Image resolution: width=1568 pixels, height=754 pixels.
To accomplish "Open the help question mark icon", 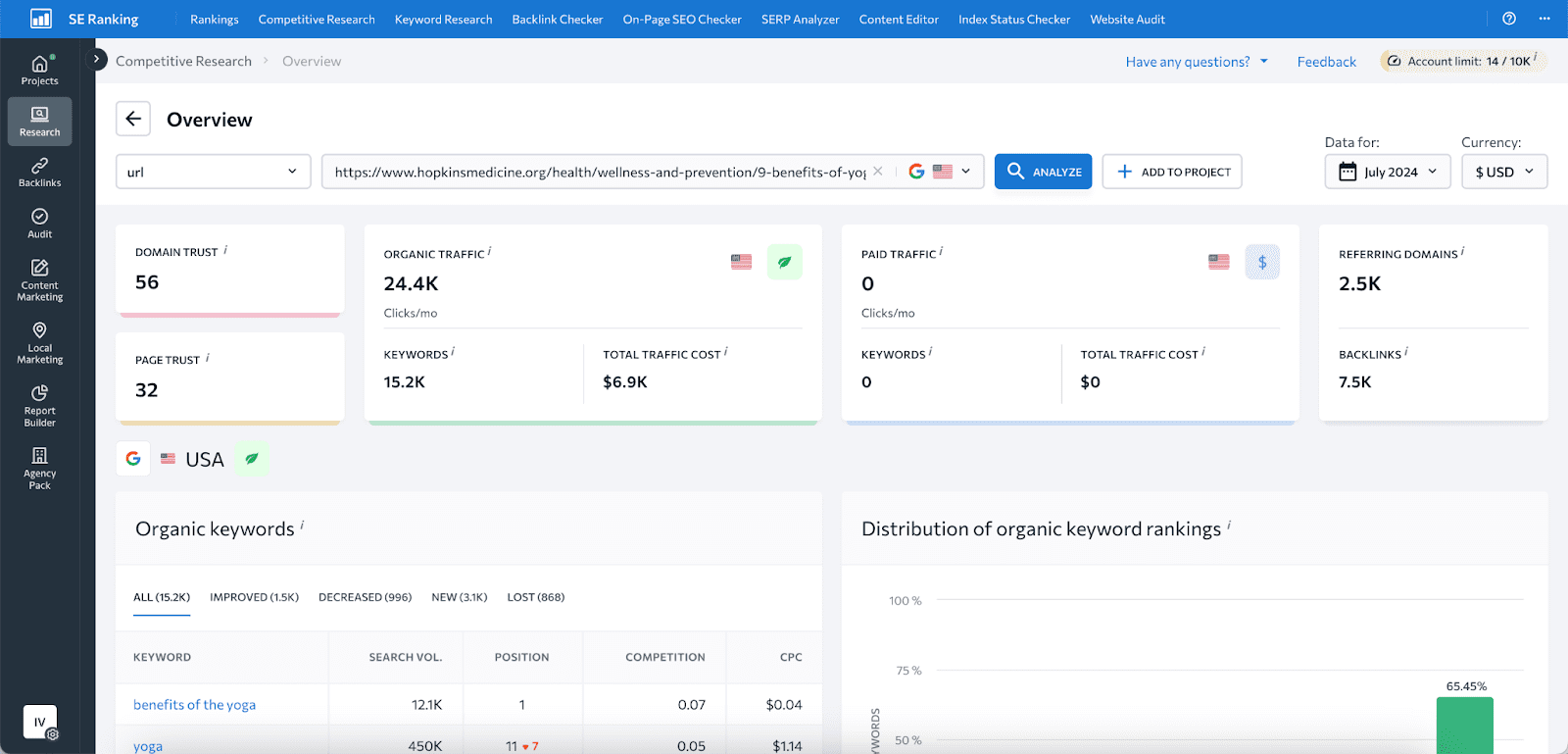I will coord(1509,19).
